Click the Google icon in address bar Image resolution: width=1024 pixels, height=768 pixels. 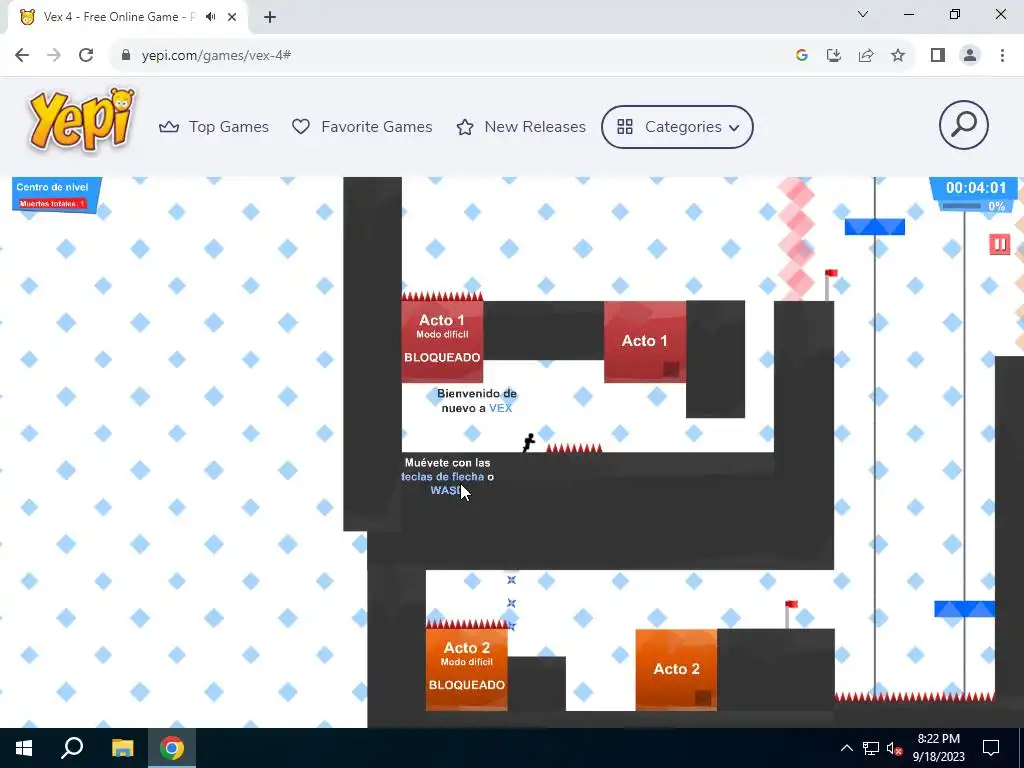click(802, 56)
